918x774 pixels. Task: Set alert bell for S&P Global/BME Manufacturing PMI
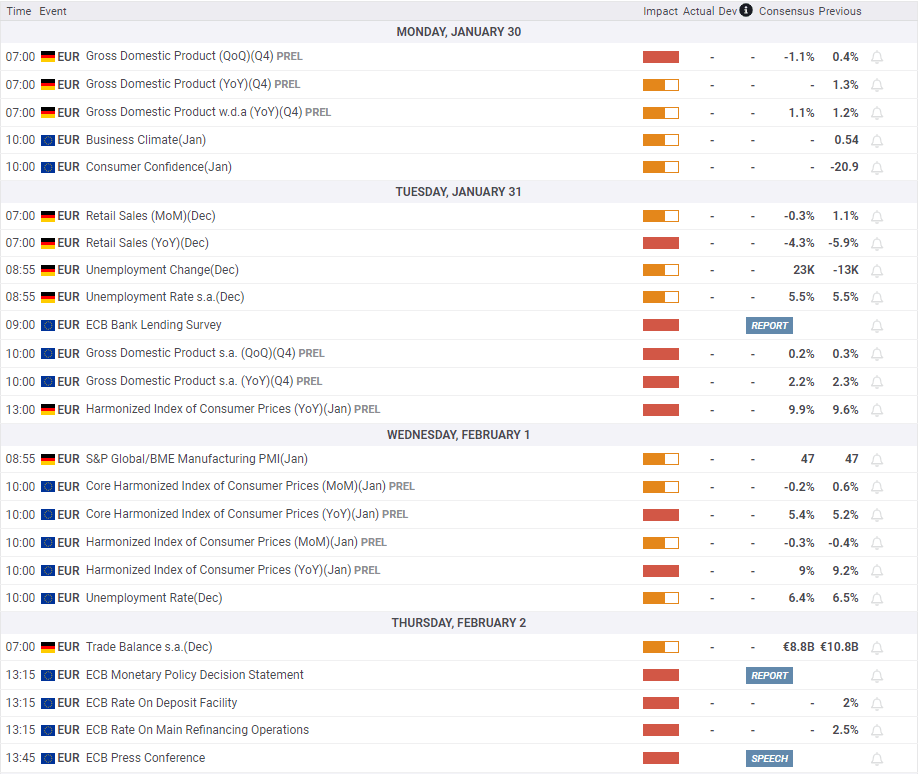[877, 460]
